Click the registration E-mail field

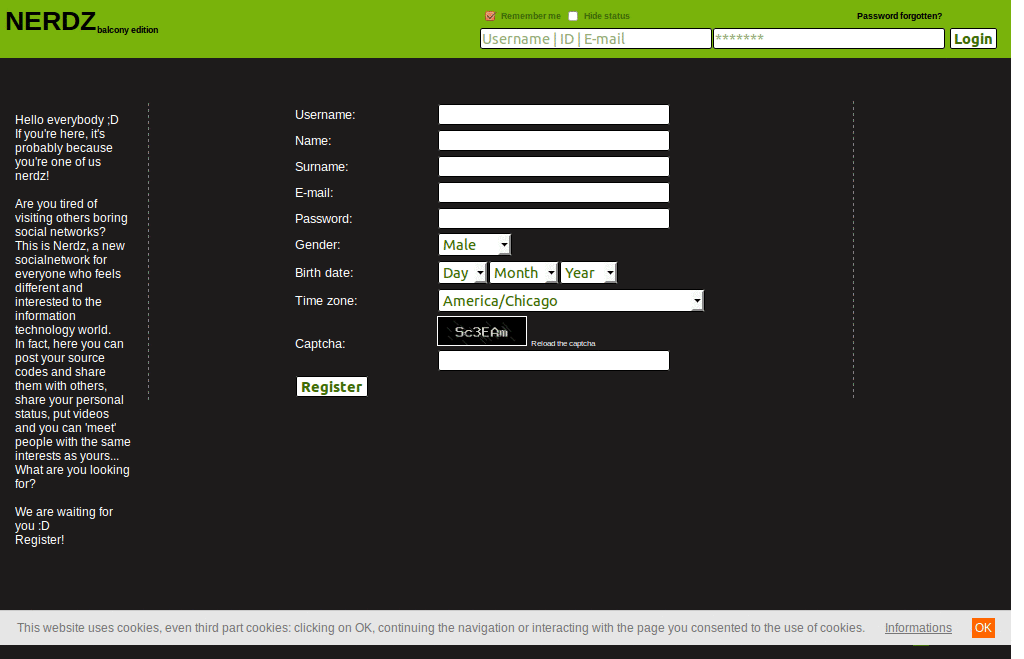point(554,193)
